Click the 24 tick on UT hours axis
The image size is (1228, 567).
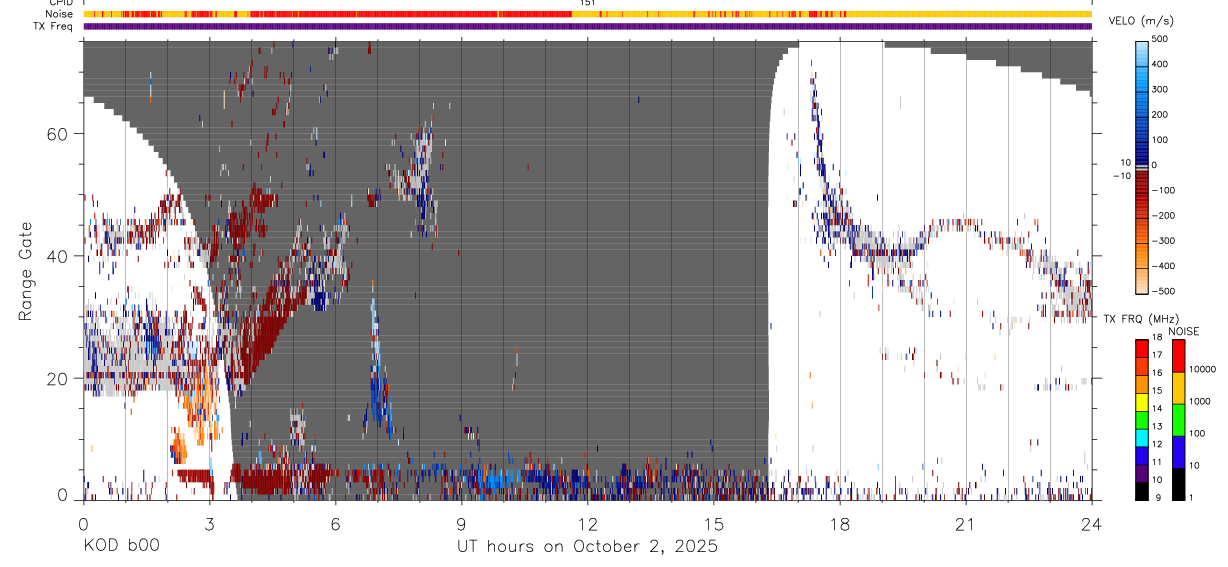pos(1091,523)
